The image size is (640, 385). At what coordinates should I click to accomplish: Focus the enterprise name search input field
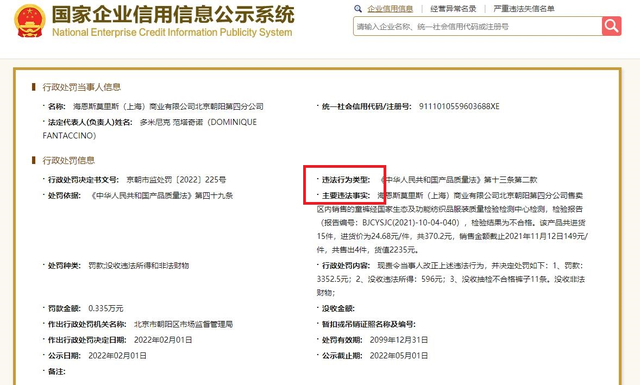(x=478, y=27)
